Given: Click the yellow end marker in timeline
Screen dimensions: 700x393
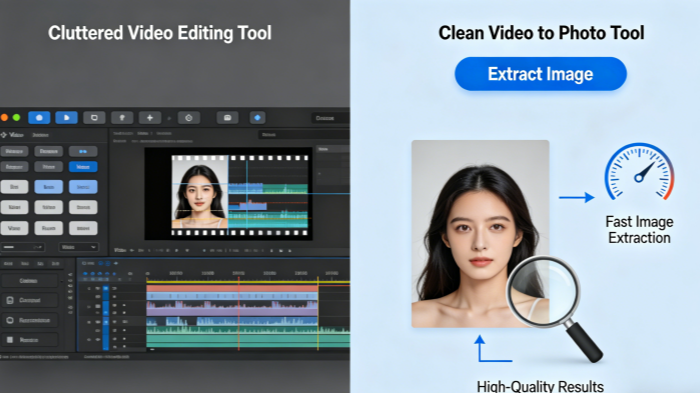Looking at the screenshot, I should 318,313.
